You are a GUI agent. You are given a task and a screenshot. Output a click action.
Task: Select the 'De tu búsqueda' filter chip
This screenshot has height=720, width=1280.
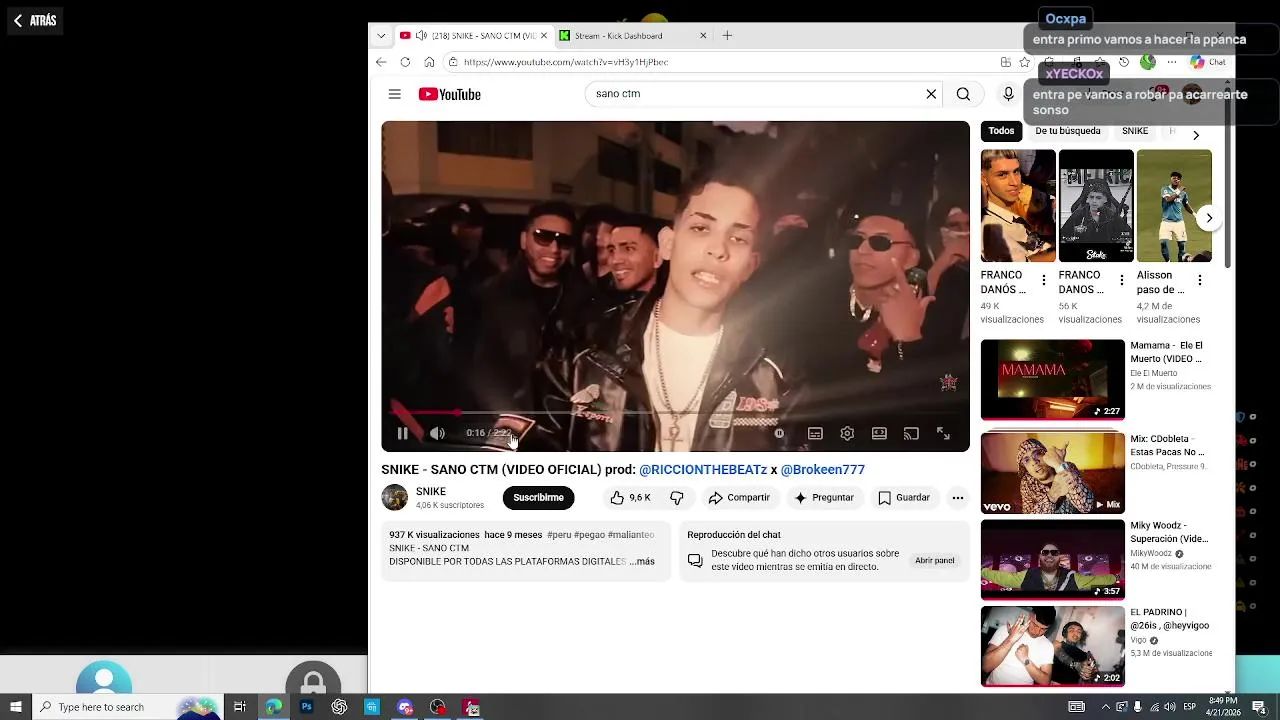[1067, 131]
